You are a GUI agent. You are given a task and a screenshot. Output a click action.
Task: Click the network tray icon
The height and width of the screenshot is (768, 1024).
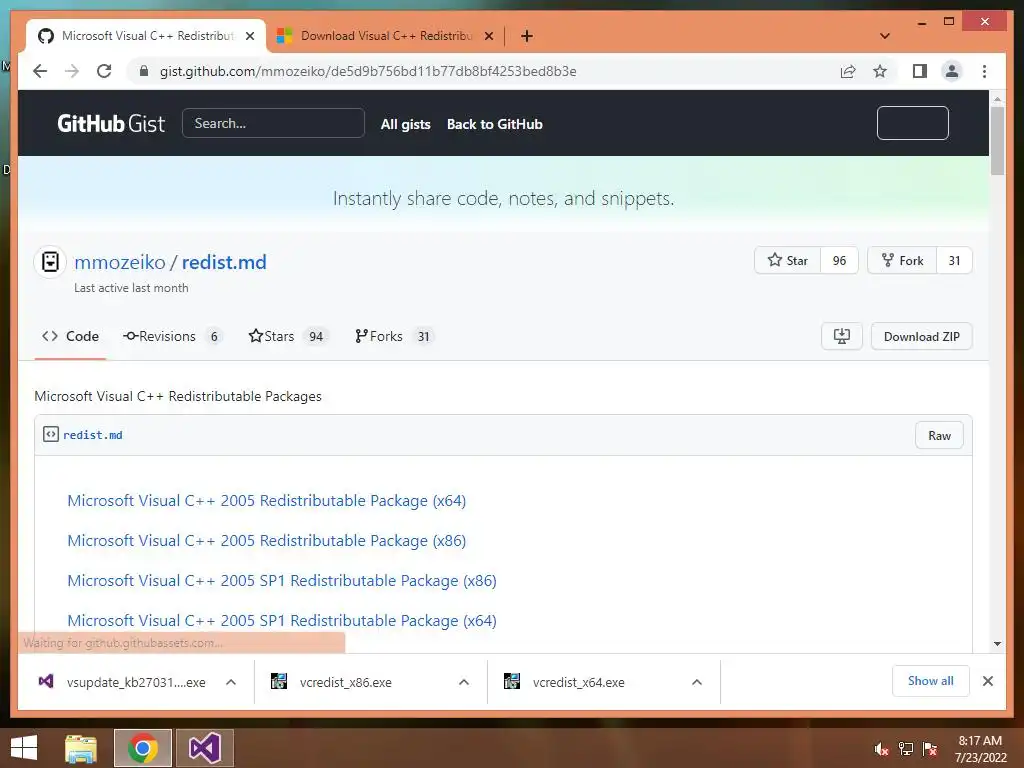coord(906,749)
